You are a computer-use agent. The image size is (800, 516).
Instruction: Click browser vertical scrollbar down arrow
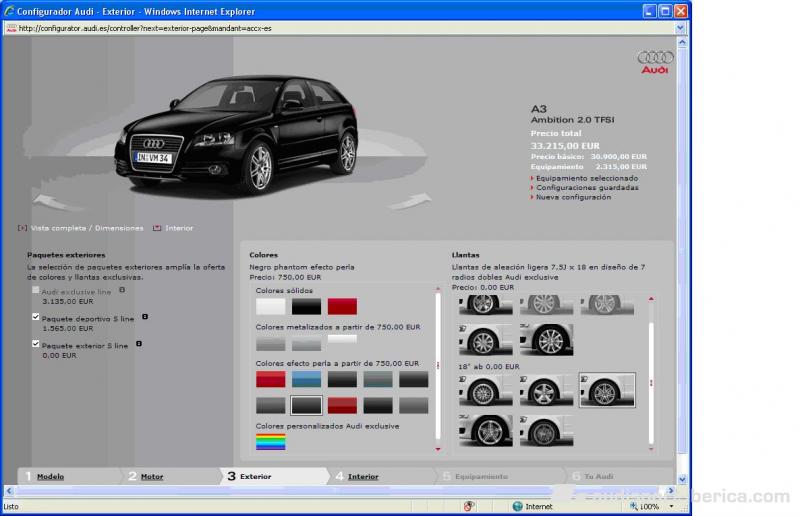click(682, 479)
